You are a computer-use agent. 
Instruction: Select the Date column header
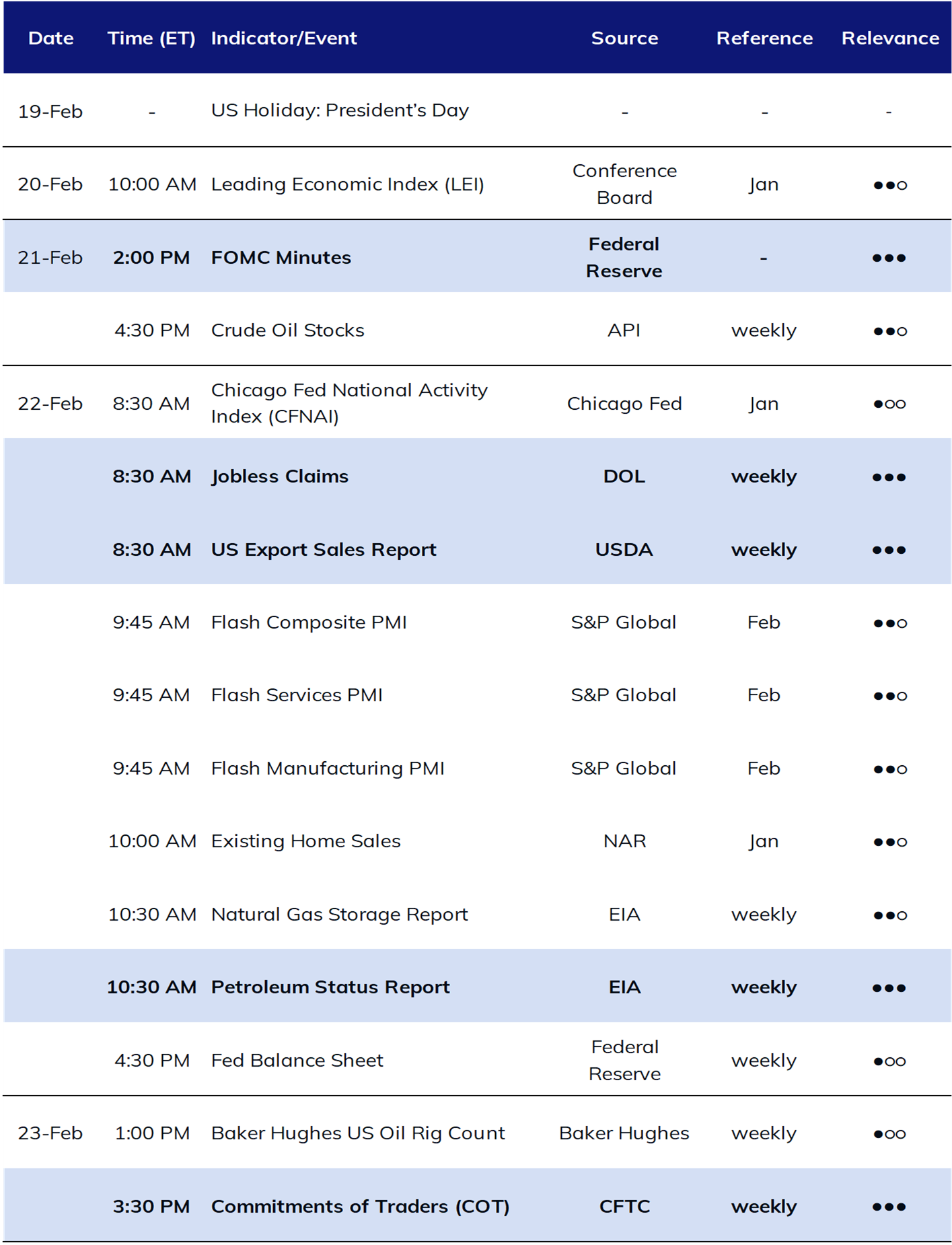[51, 38]
